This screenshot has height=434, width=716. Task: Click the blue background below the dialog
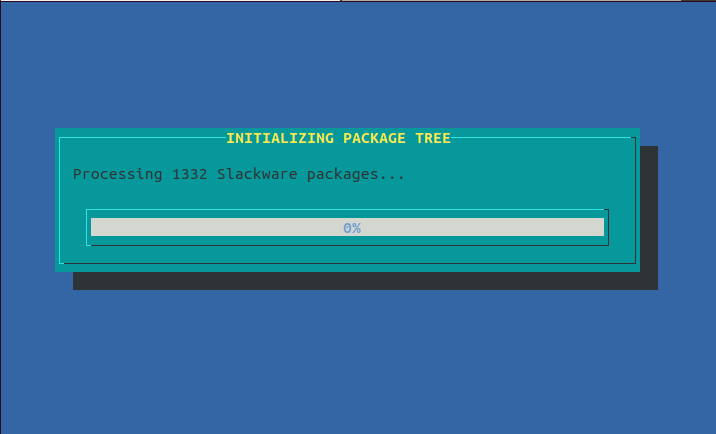(x=358, y=360)
